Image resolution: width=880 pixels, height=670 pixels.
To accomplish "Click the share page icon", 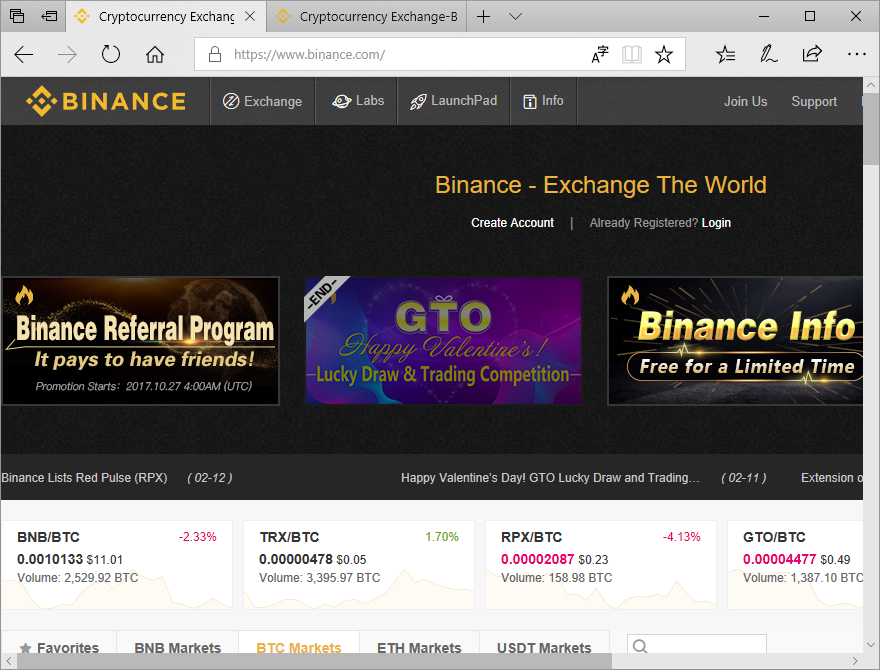I will [812, 54].
